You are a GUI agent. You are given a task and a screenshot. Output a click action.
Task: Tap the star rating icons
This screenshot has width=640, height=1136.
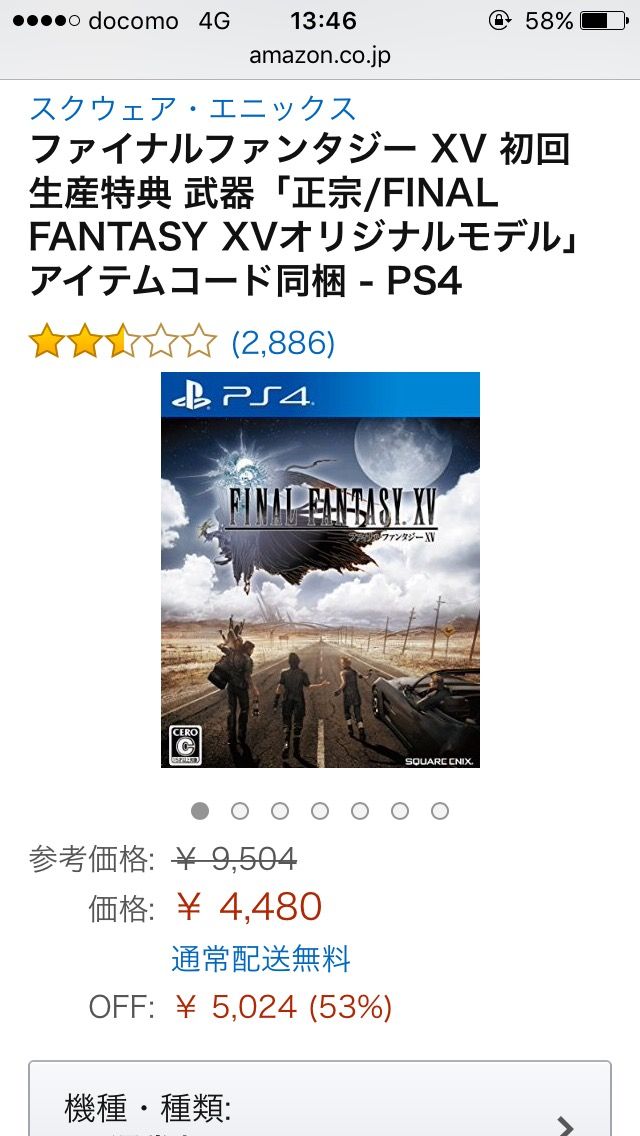[x=122, y=342]
